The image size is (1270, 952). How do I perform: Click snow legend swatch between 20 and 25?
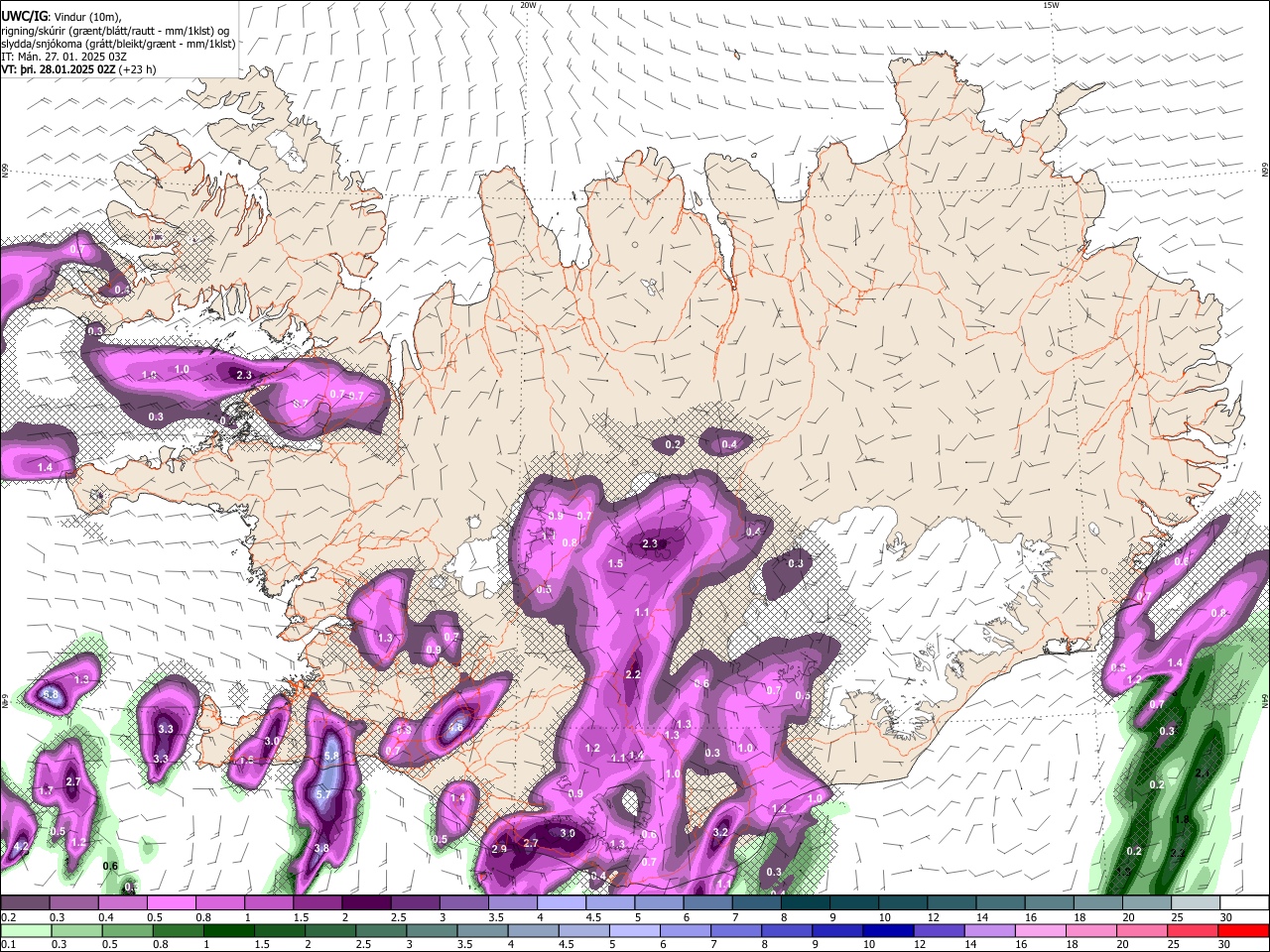pos(1146,902)
